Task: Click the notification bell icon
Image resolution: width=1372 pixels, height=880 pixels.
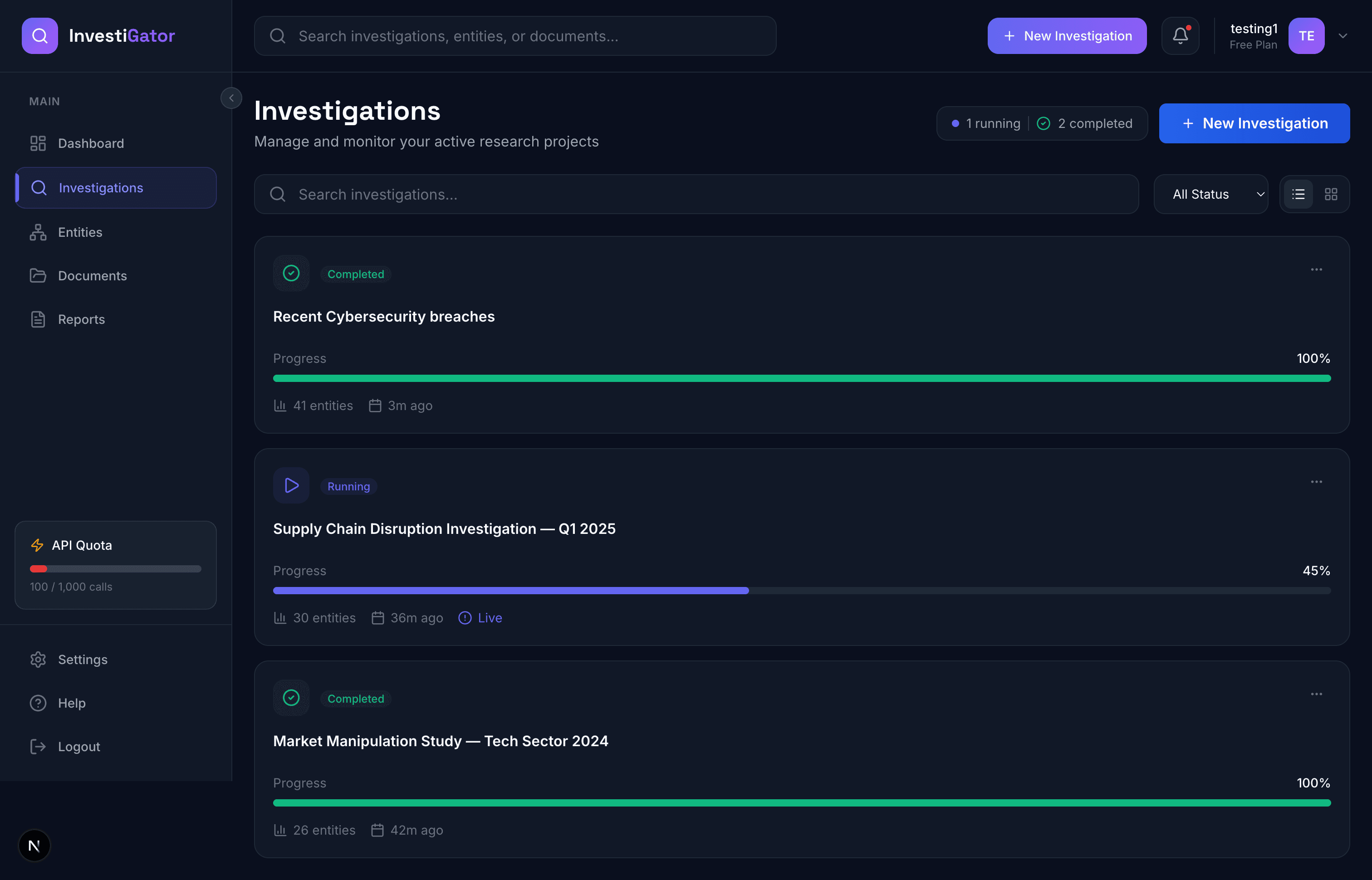Action: [1180, 36]
